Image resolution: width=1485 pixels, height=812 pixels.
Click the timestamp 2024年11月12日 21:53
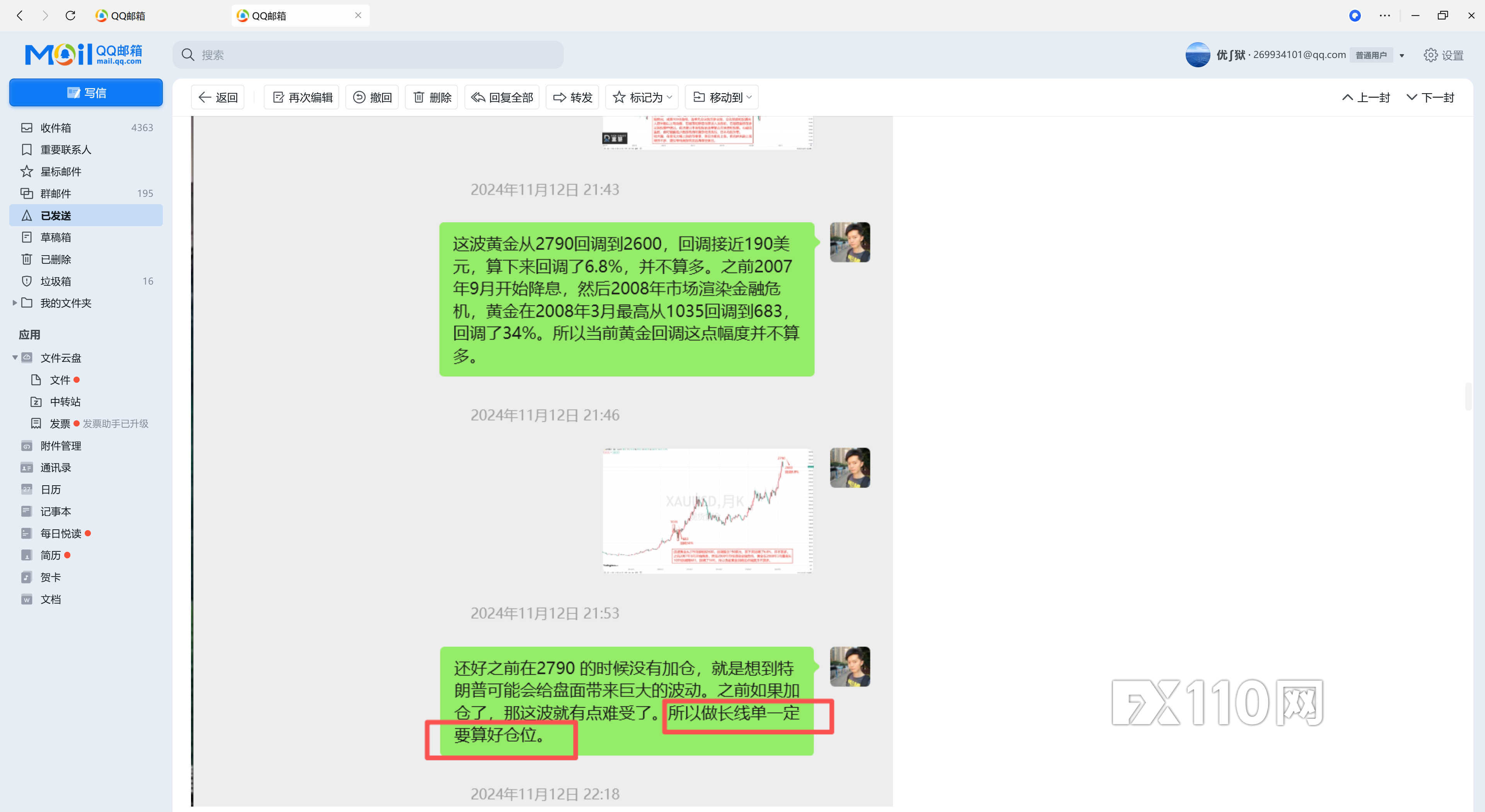click(545, 613)
